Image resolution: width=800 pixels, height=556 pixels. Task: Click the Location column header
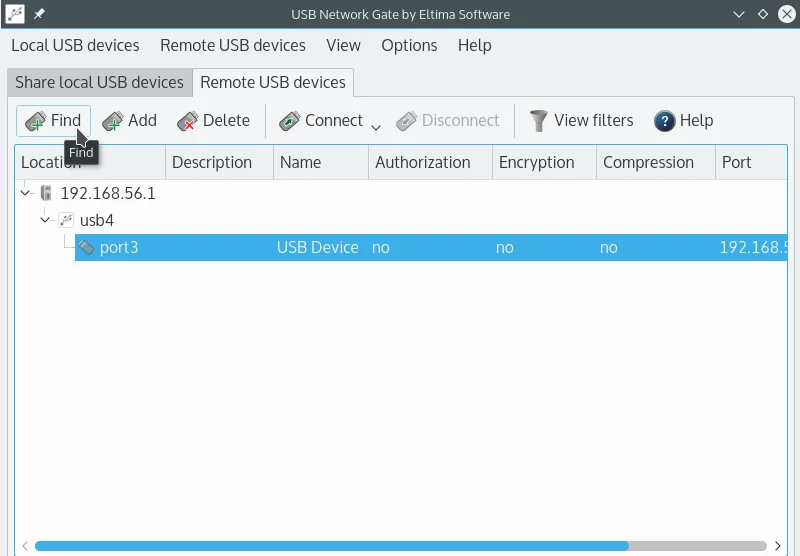pyautogui.click(x=90, y=162)
